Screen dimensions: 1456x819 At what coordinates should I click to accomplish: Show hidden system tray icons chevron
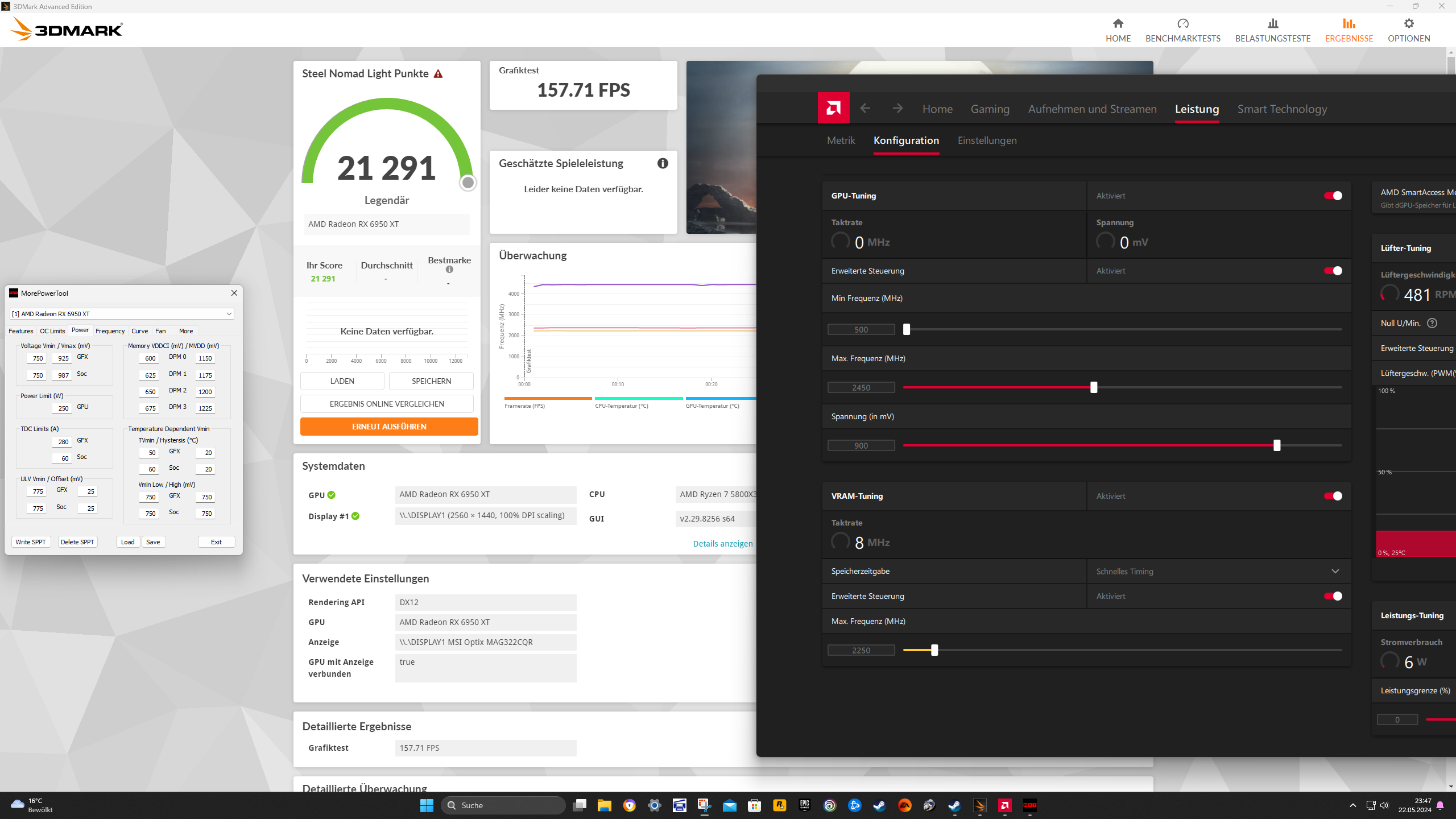click(1353, 805)
